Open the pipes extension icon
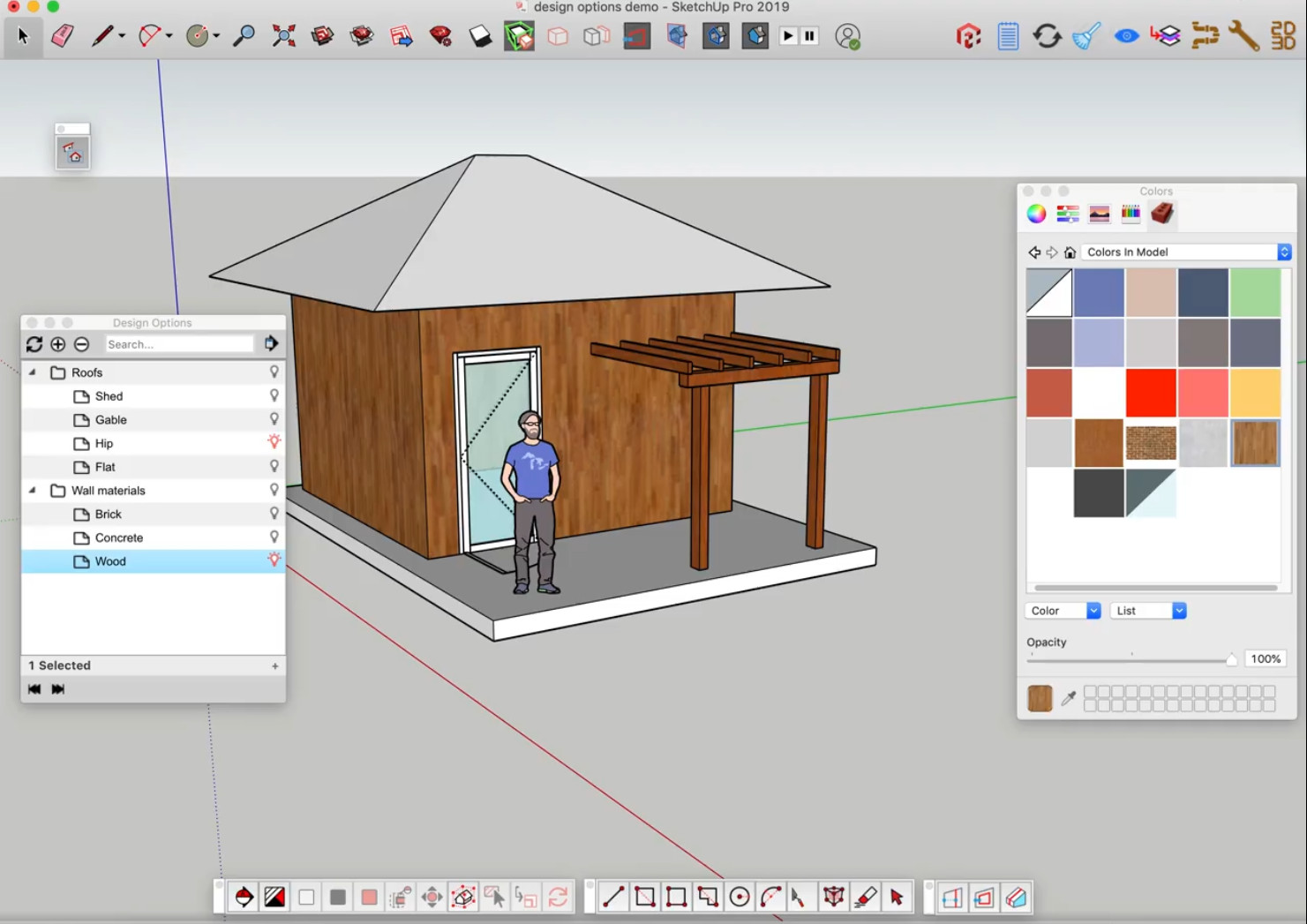This screenshot has height=924, width=1307. 1205,36
